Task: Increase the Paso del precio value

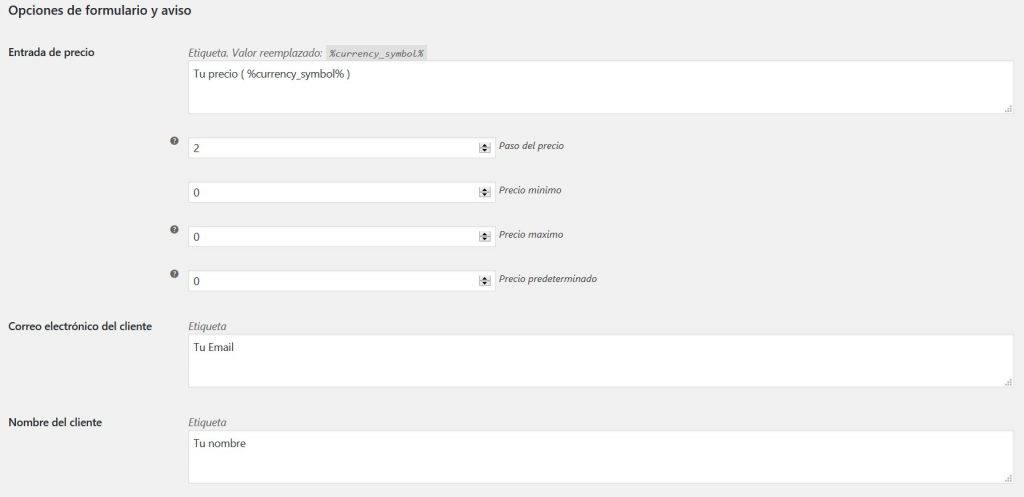Action: (485, 144)
